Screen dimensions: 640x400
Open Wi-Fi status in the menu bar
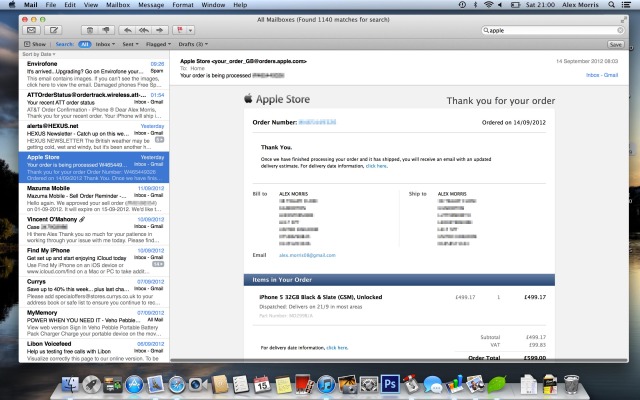488,5
